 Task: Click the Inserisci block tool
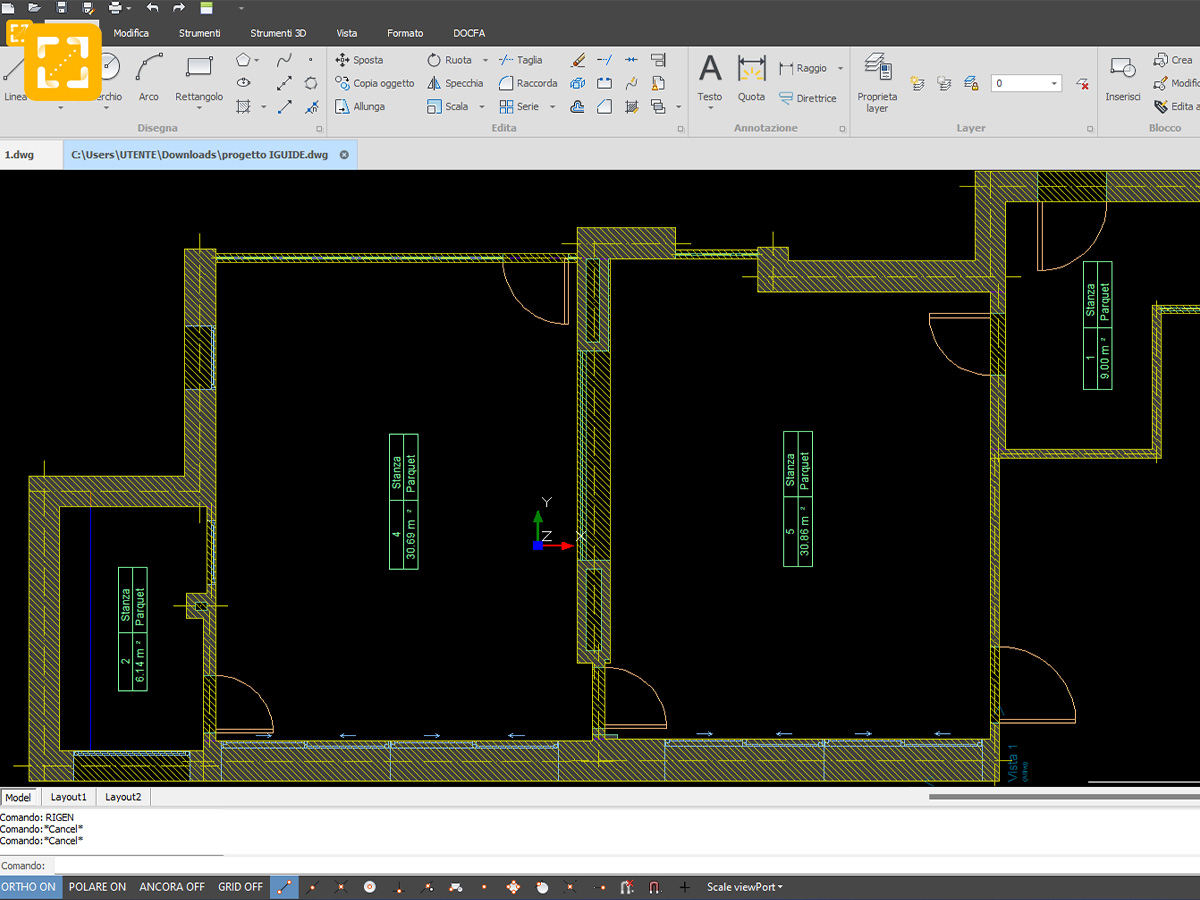pos(1123,78)
